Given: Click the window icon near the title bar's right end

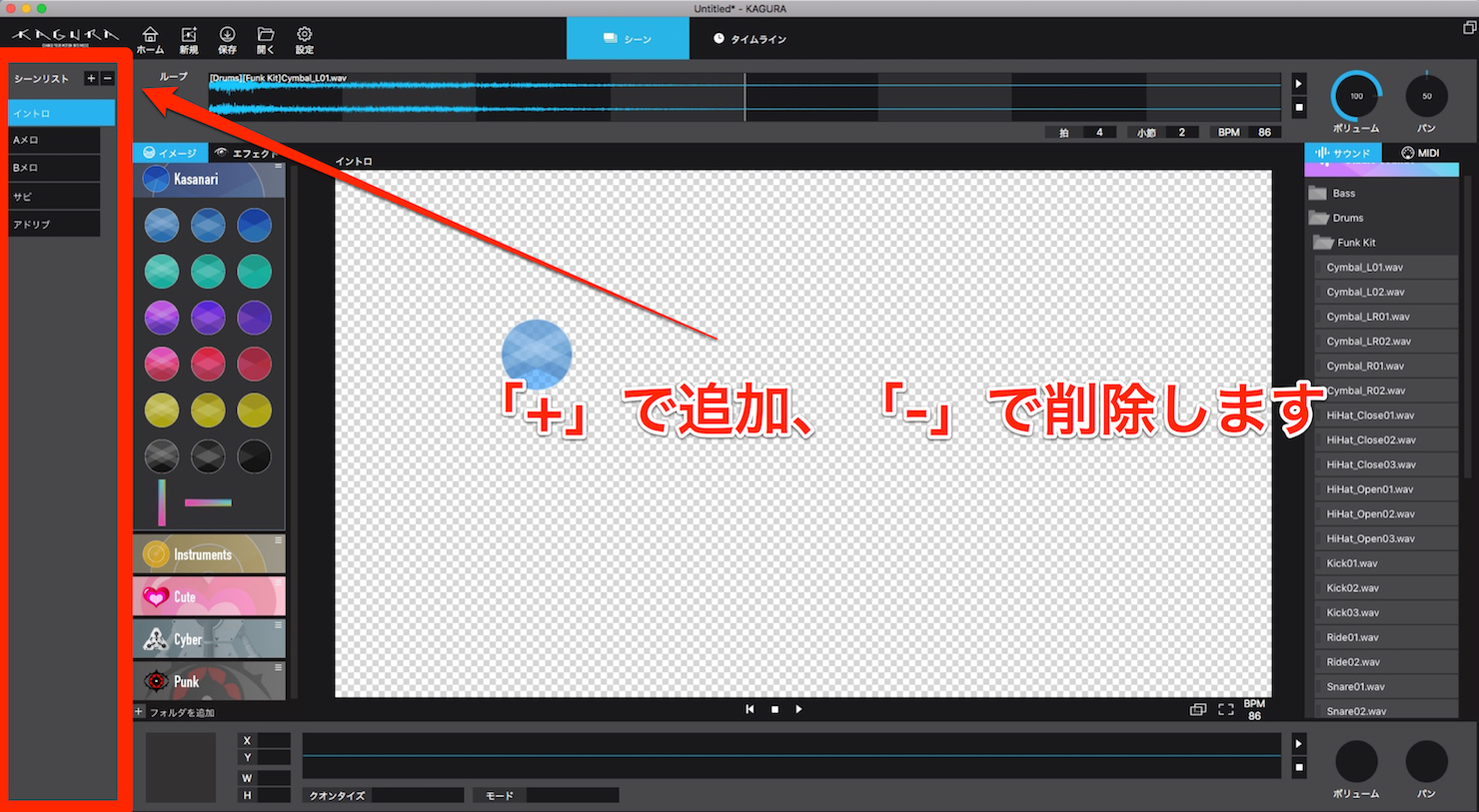Looking at the screenshot, I should (x=1469, y=28).
